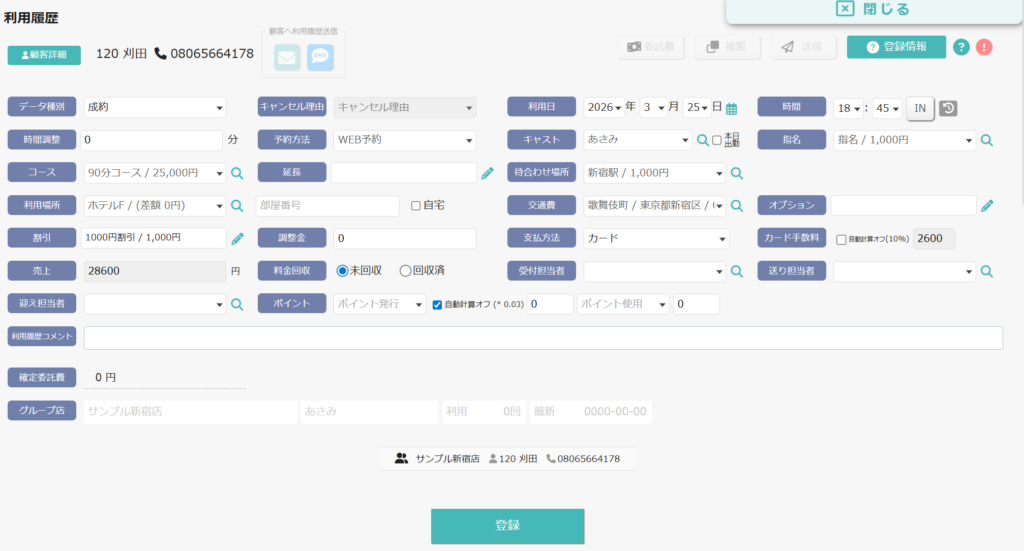Viewport: 1024px width, 551px height.
Task: Click the pencil edit icon for 延長
Action: click(x=487, y=173)
